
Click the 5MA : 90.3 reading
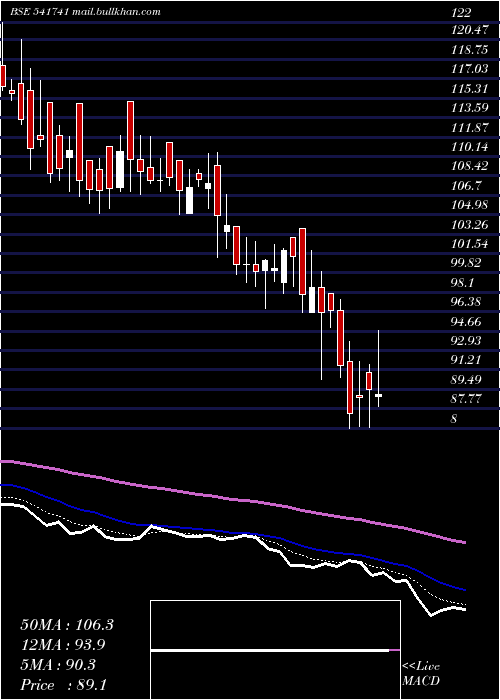pyautogui.click(x=58, y=665)
